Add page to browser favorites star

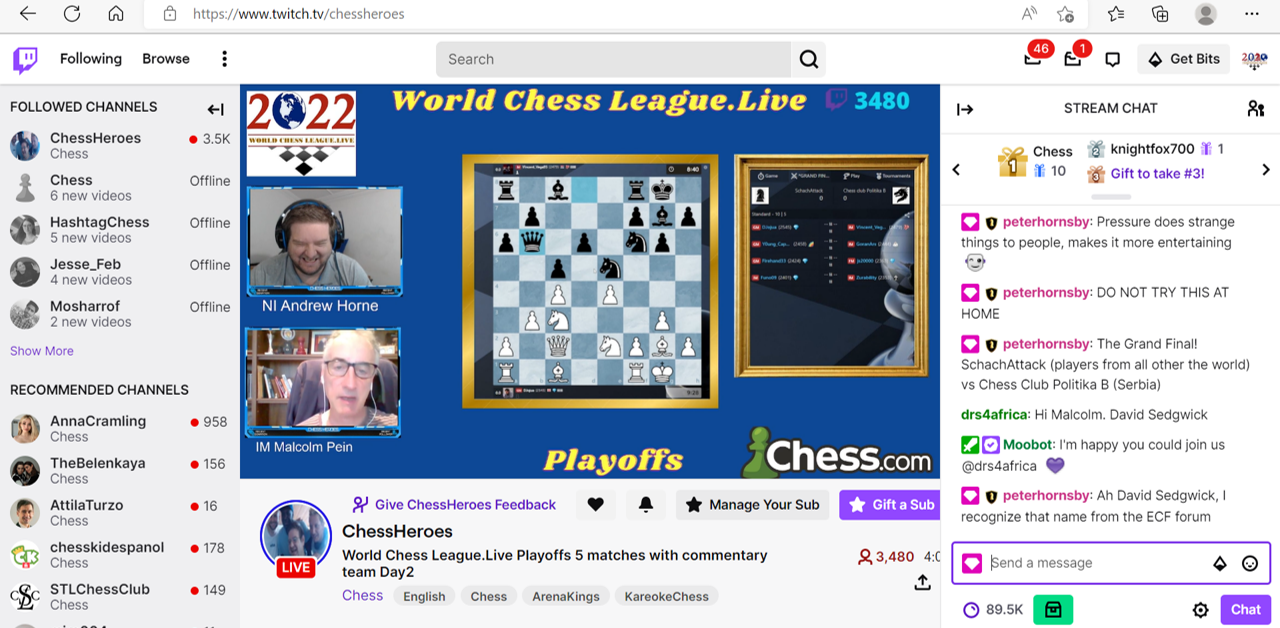(x=1065, y=14)
